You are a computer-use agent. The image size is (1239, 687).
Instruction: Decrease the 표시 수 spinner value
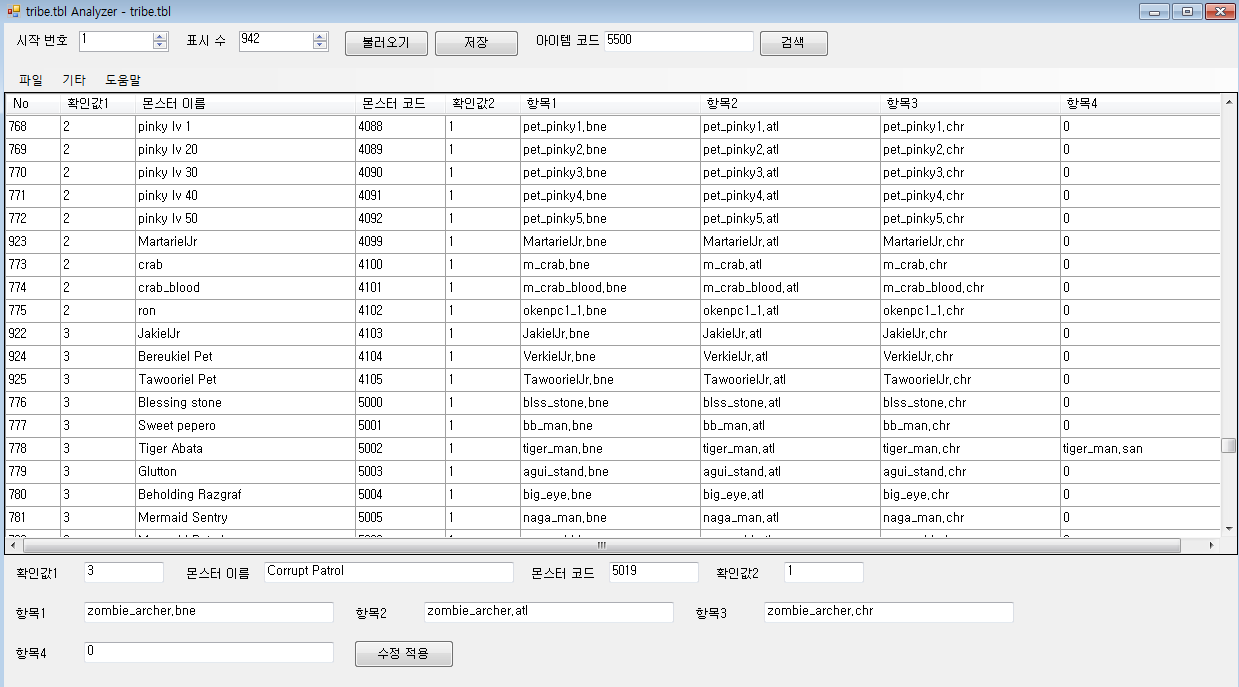[x=320, y=46]
